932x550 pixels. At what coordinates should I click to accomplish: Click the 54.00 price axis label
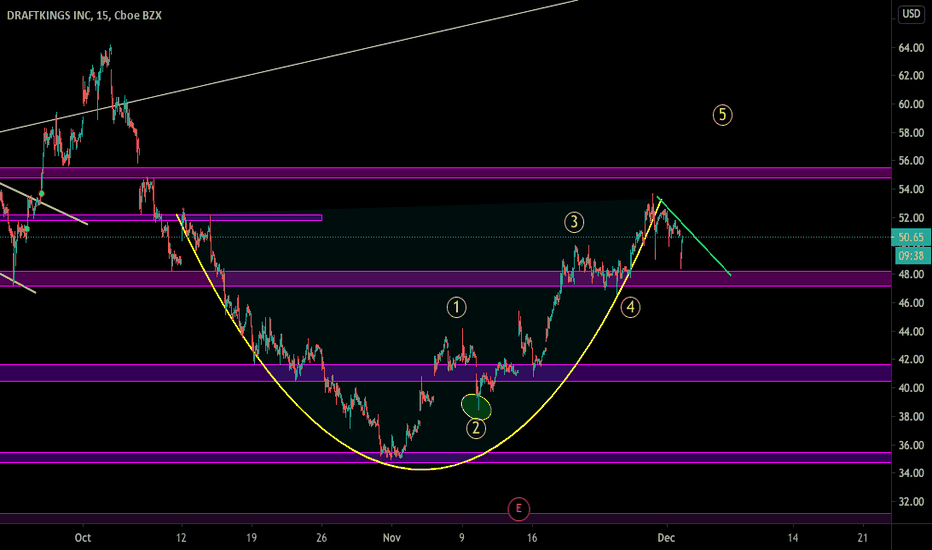pyautogui.click(x=911, y=189)
